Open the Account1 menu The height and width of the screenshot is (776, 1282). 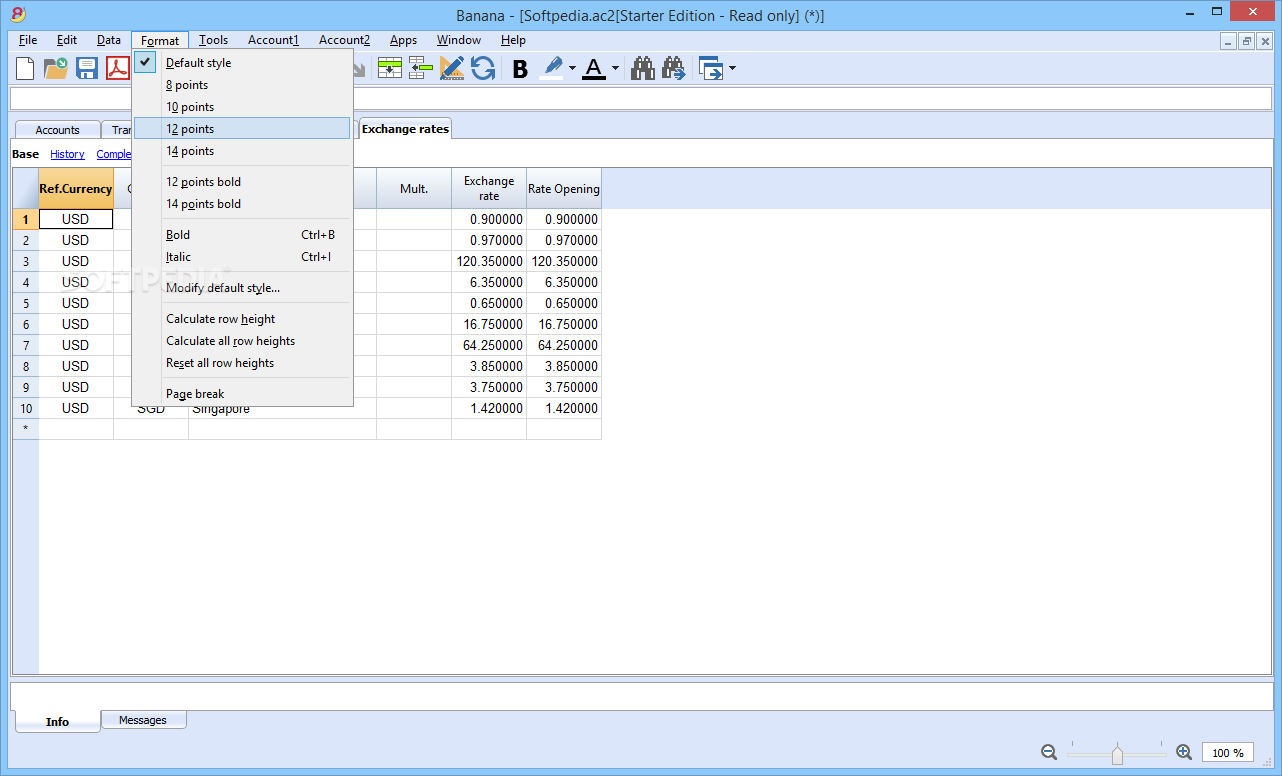coord(273,40)
